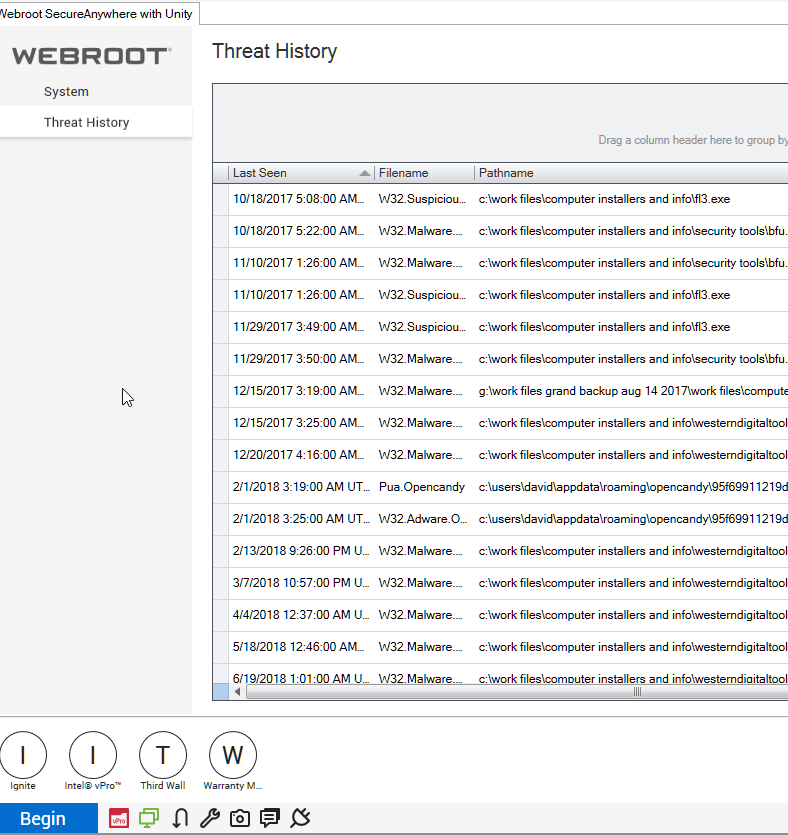Click the left scroll arrow of the horizontal scrollbar

click(237, 692)
